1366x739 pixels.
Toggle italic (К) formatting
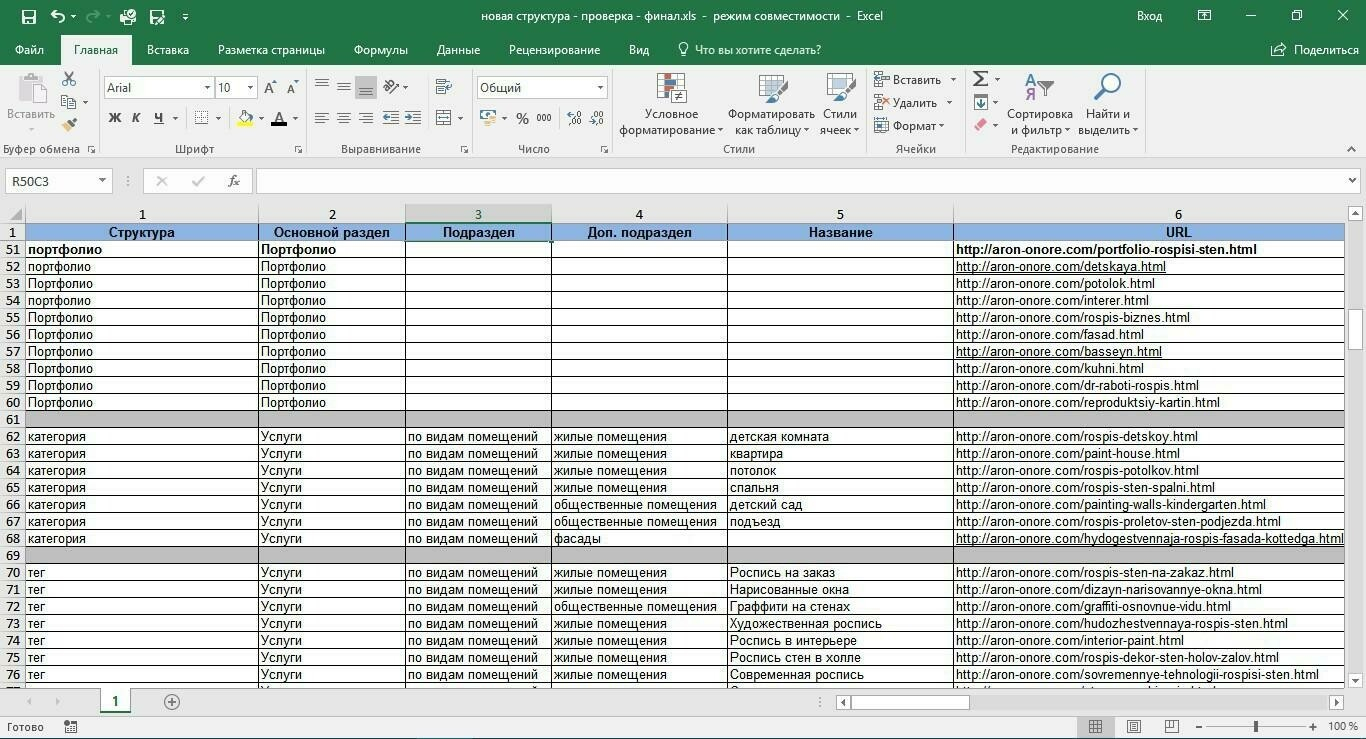(x=136, y=118)
